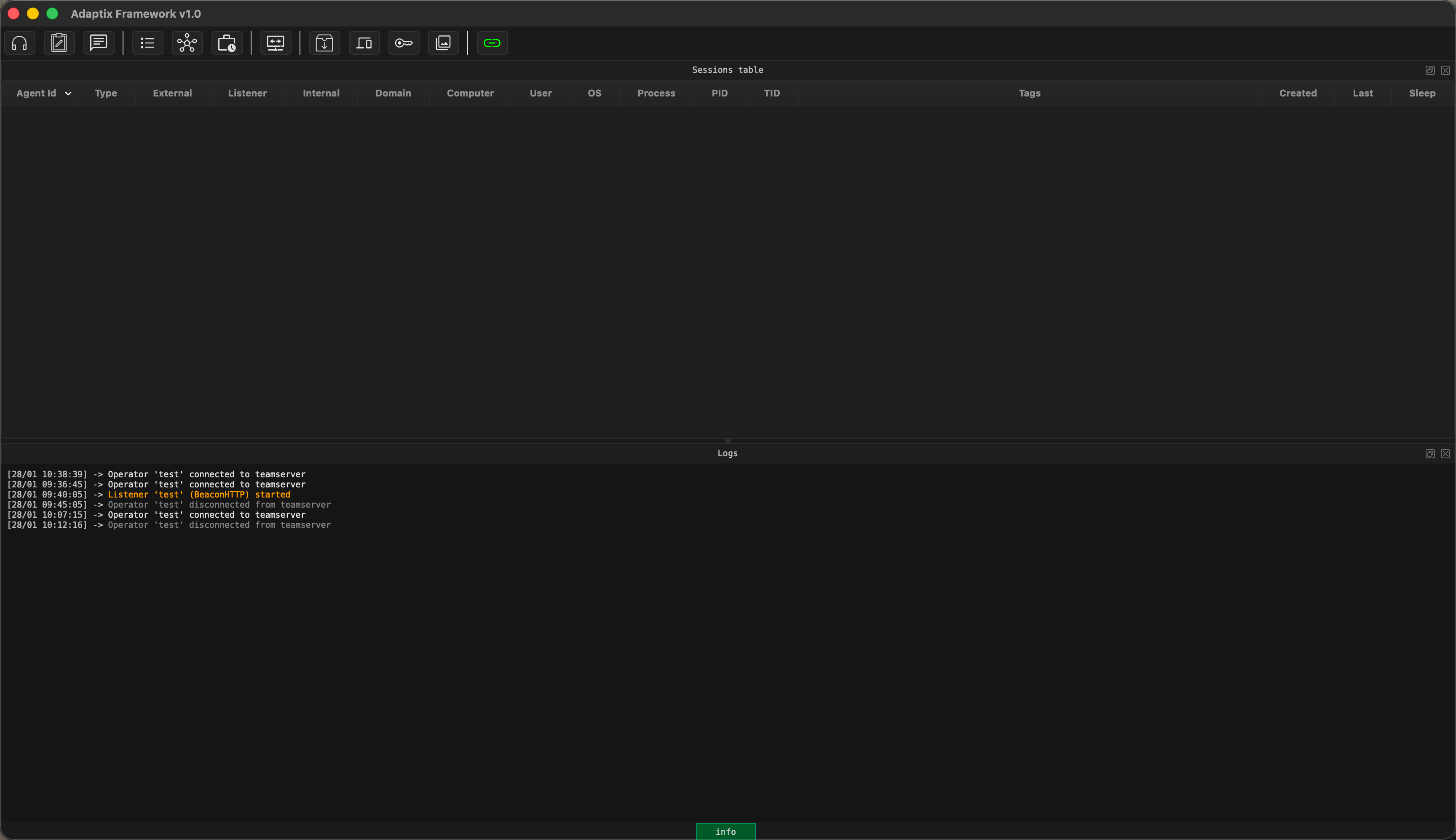
Task: Switch to the sessions graph view
Action: [187, 43]
